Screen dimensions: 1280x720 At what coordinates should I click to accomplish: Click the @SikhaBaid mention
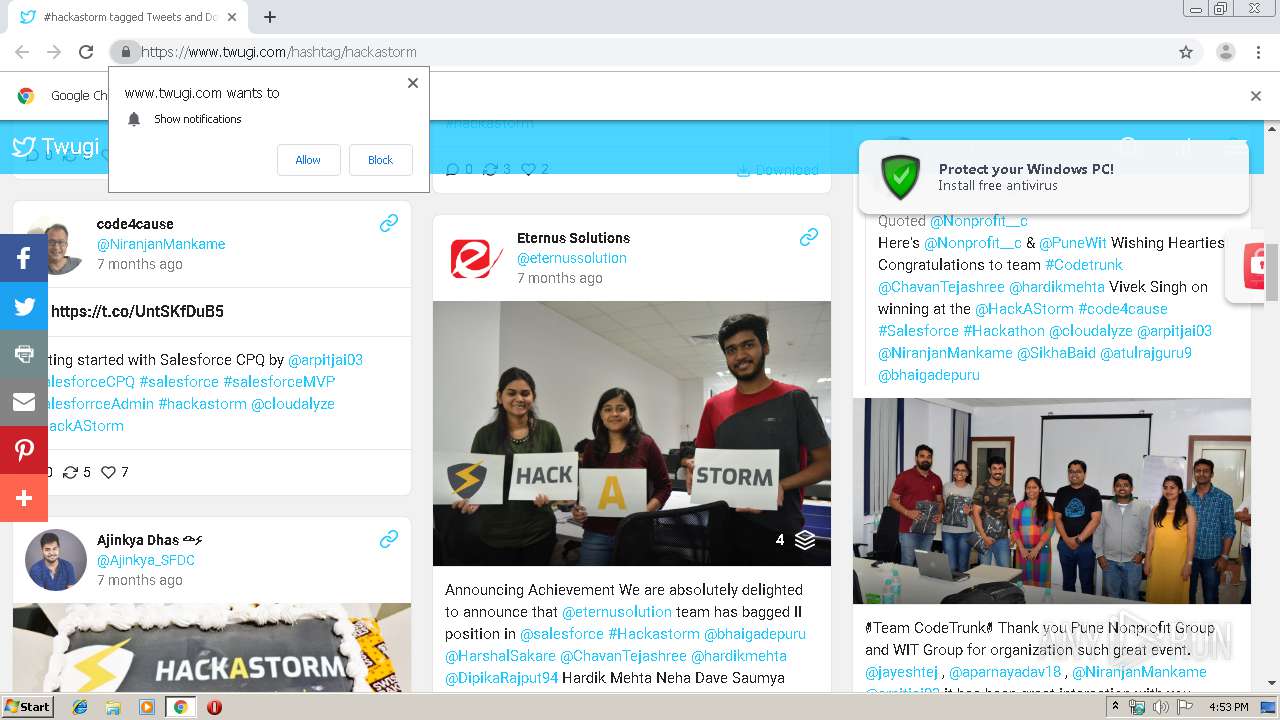pos(1056,353)
